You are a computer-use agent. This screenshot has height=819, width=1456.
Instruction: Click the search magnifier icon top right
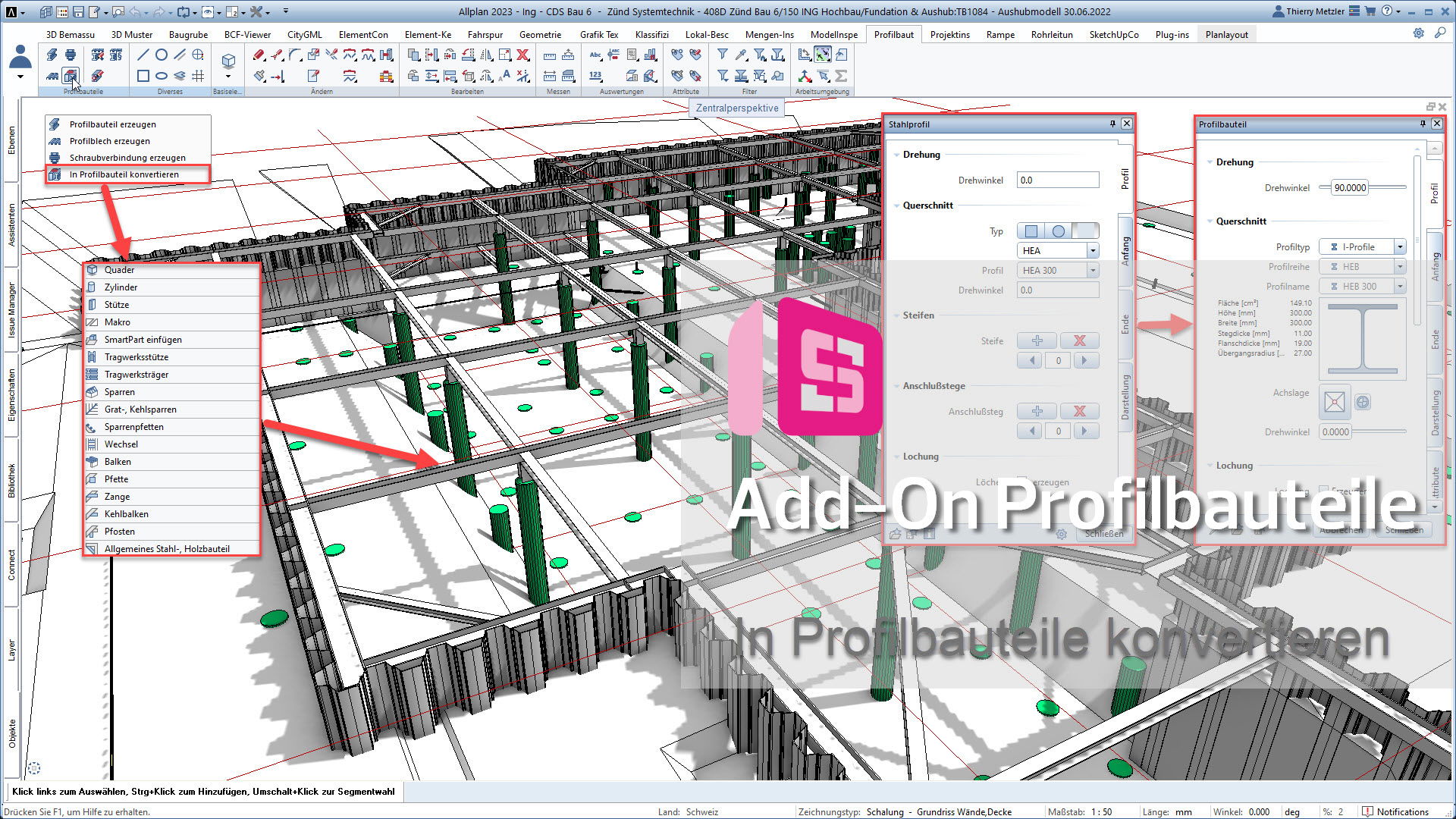tap(1440, 33)
